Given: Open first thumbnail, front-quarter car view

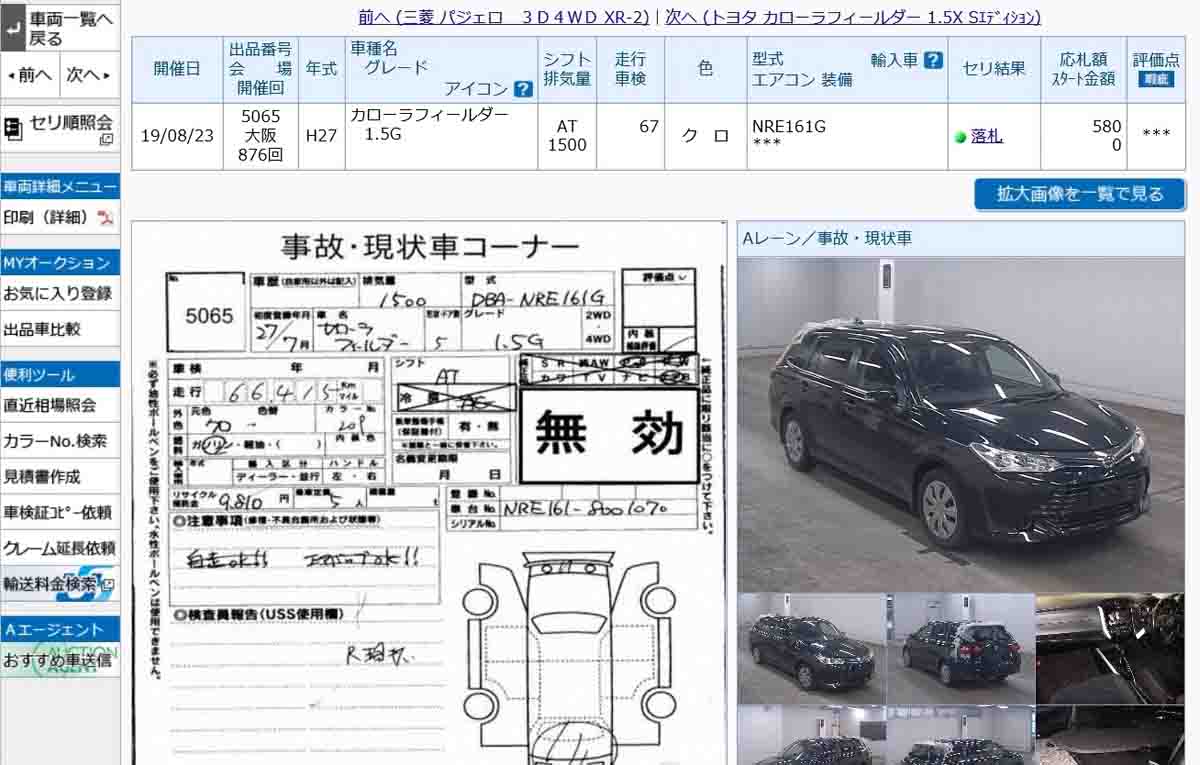Looking at the screenshot, I should pyautogui.click(x=811, y=649).
